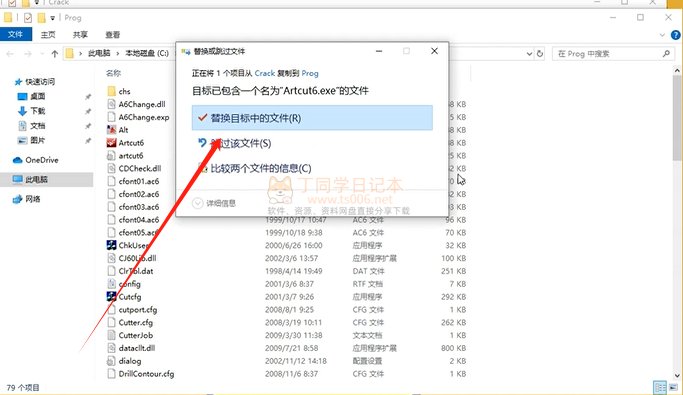Viewport: 683px width, 395px height.
Task: Open the address bar history dropdown
Action: (529, 54)
